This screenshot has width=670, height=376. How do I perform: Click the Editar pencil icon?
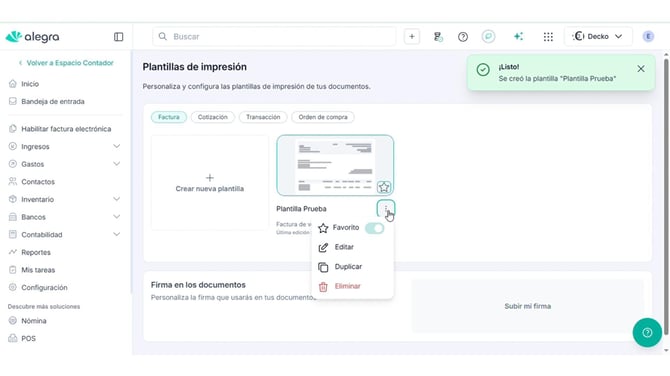[323, 247]
